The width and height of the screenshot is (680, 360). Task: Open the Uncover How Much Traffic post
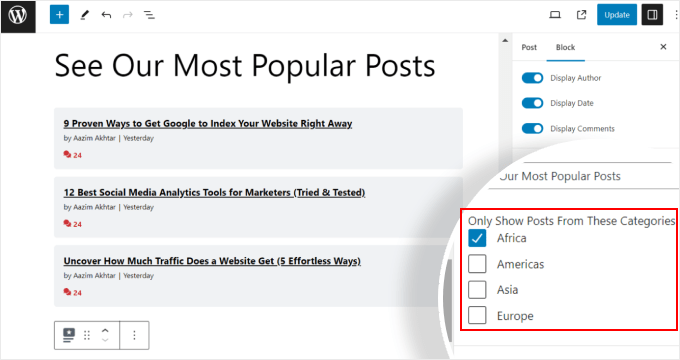click(x=212, y=261)
